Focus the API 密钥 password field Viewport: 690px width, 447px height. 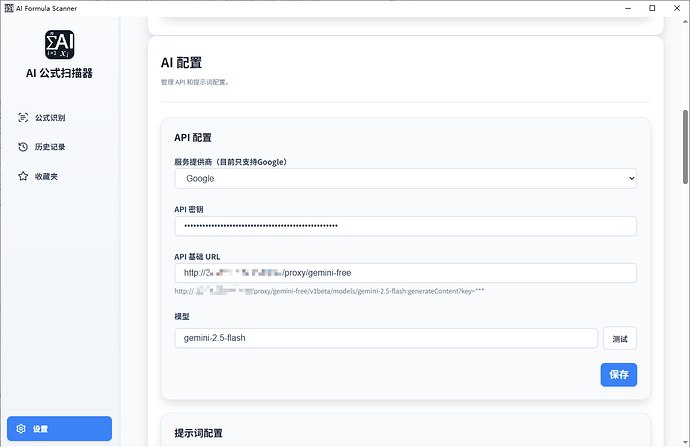(405, 226)
